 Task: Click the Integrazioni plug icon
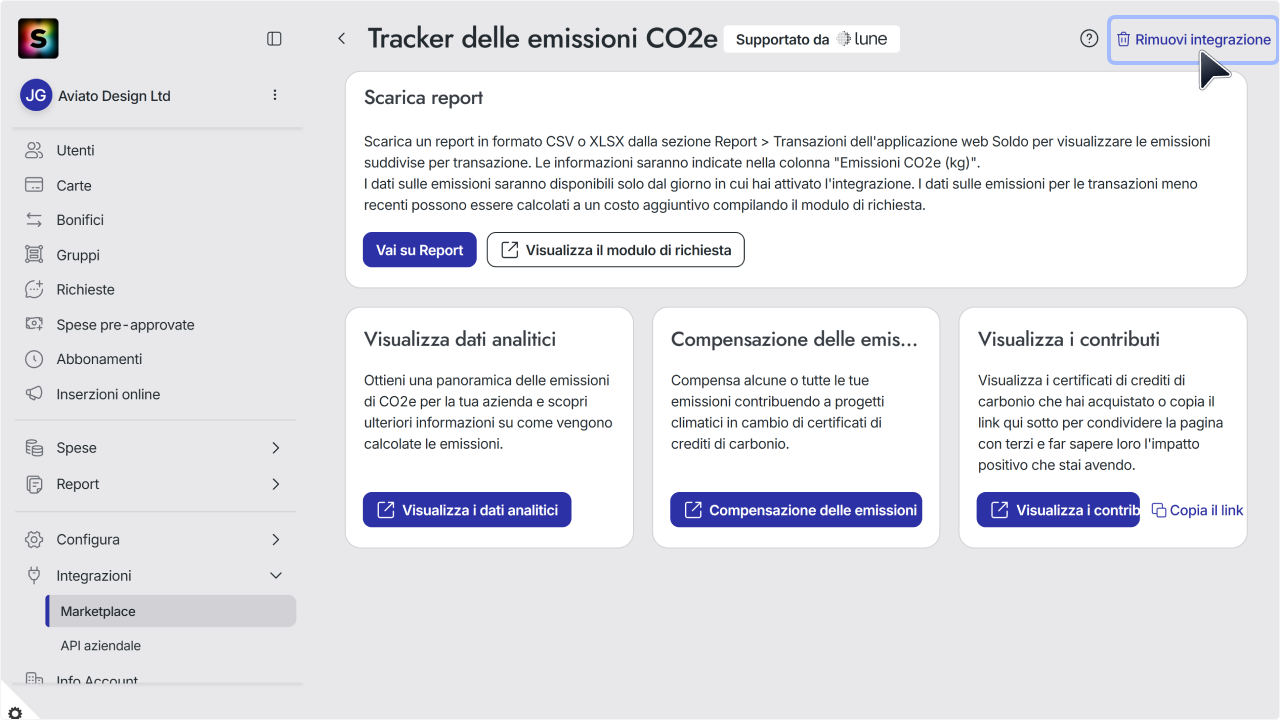(x=34, y=575)
